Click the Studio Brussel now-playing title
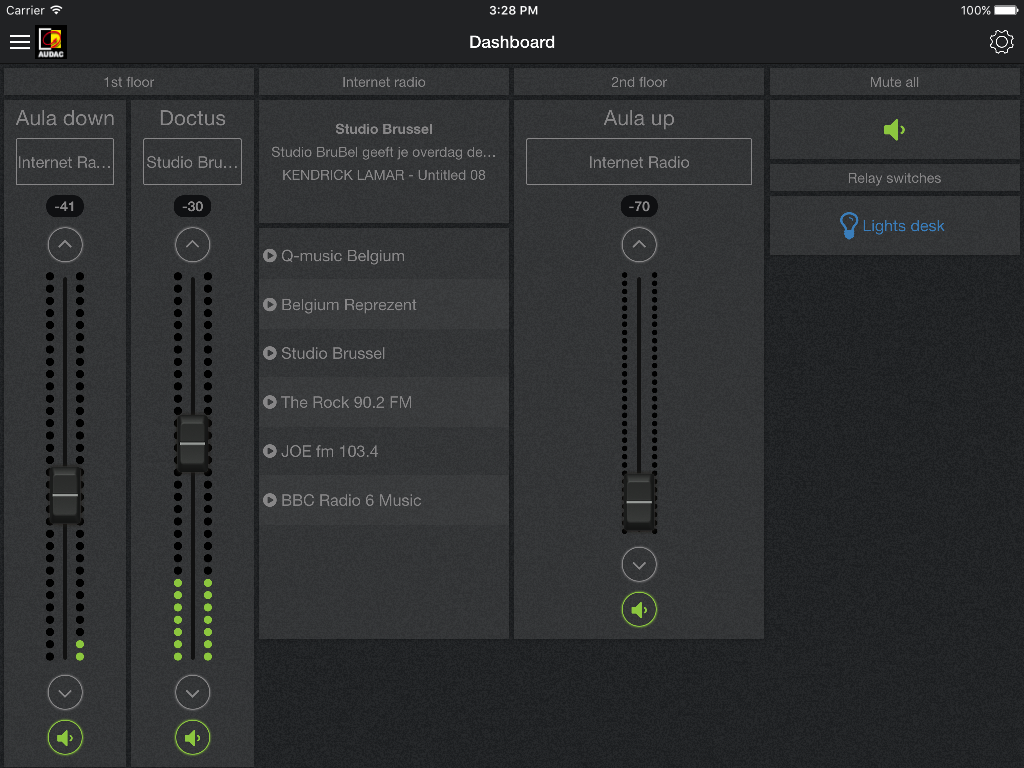This screenshot has width=1024, height=768. [384, 129]
